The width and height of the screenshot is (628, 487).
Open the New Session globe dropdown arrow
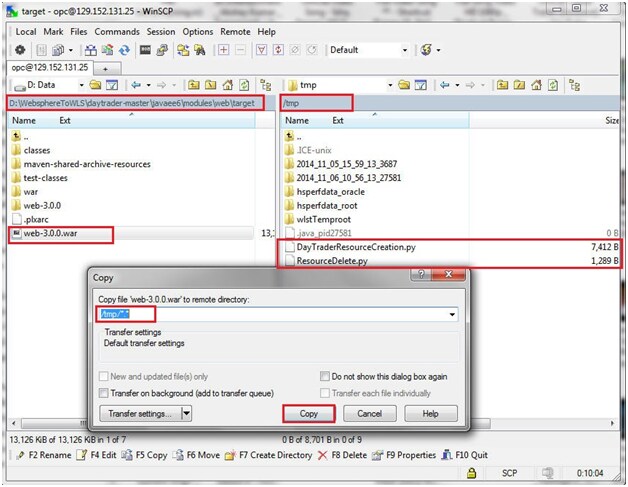(438, 50)
